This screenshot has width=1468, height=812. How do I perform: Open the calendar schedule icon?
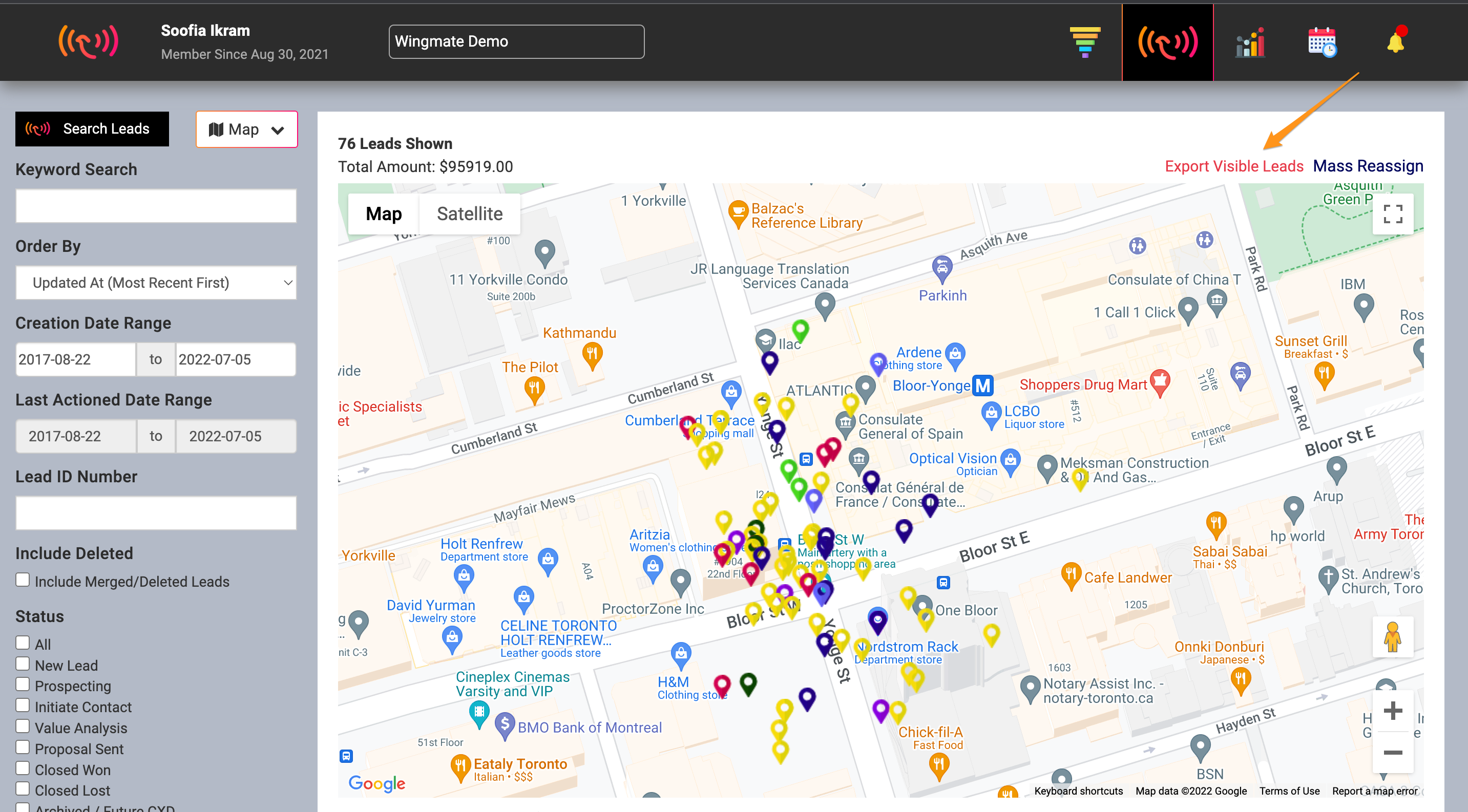(x=1322, y=42)
